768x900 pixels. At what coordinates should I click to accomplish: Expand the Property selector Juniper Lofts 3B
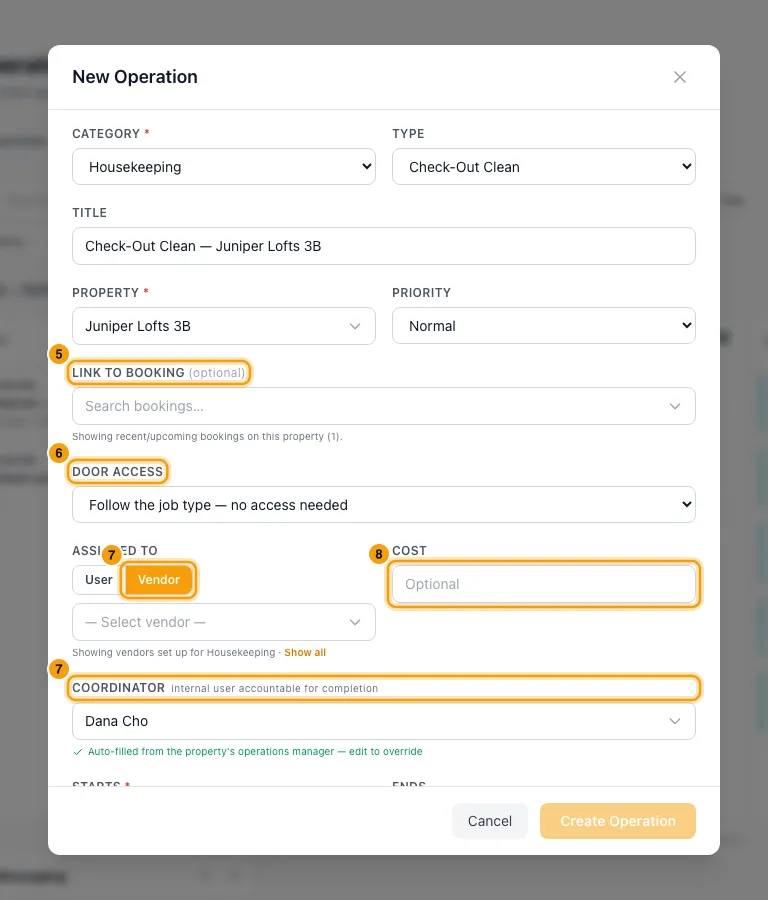(x=224, y=326)
